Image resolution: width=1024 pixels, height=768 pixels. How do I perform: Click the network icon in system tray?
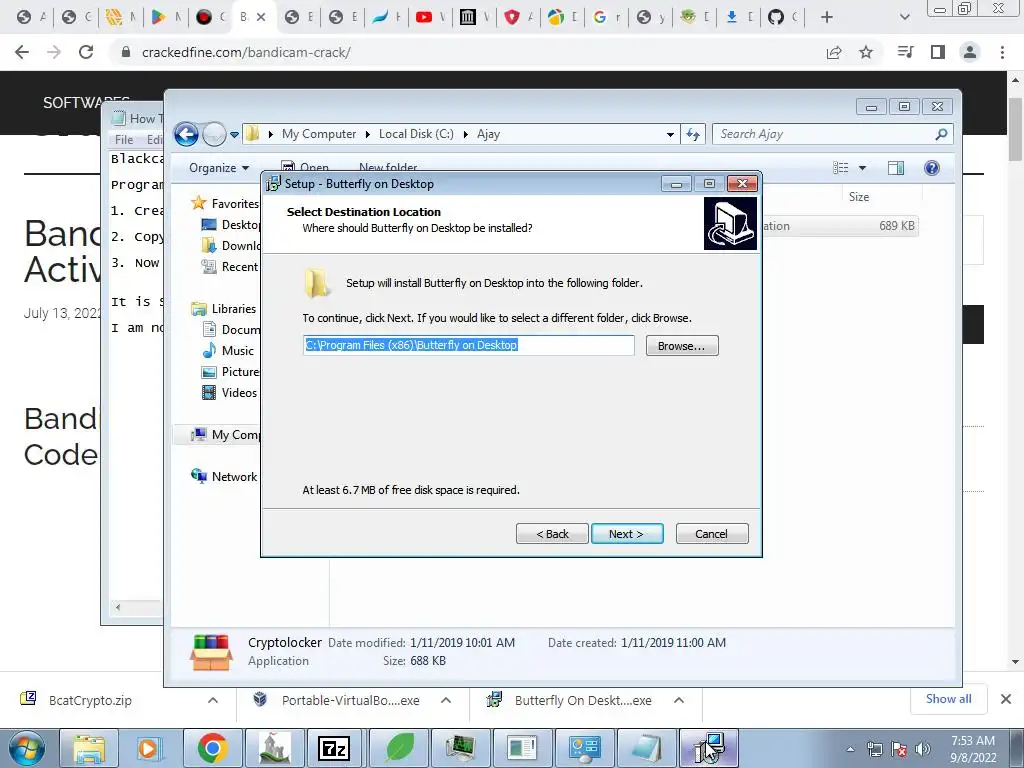tap(874, 749)
